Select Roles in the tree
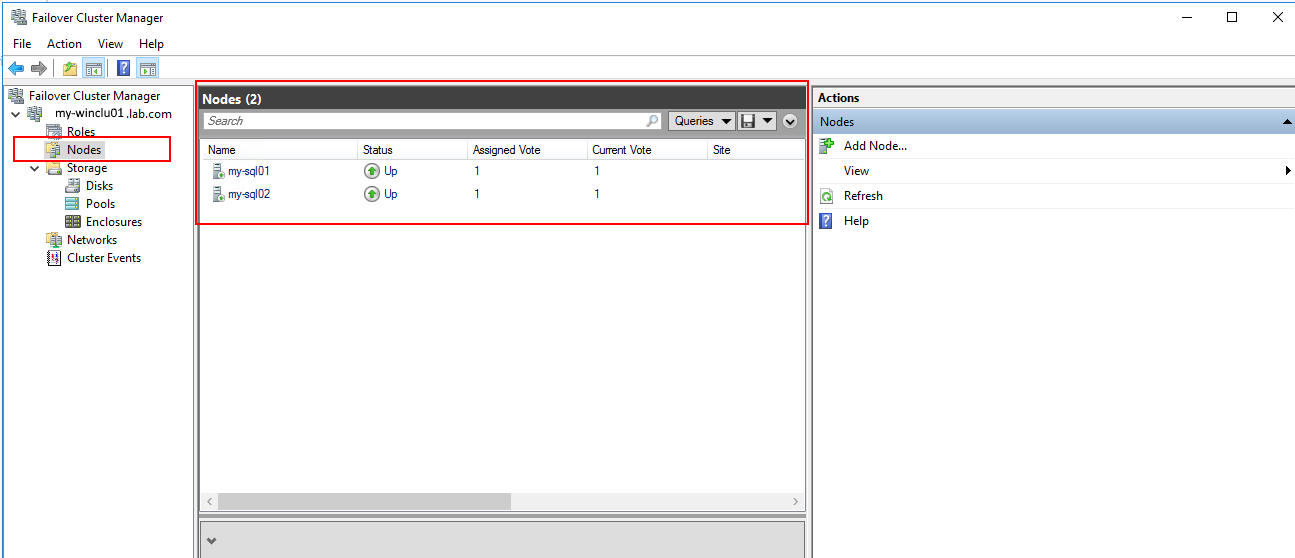 tap(81, 132)
